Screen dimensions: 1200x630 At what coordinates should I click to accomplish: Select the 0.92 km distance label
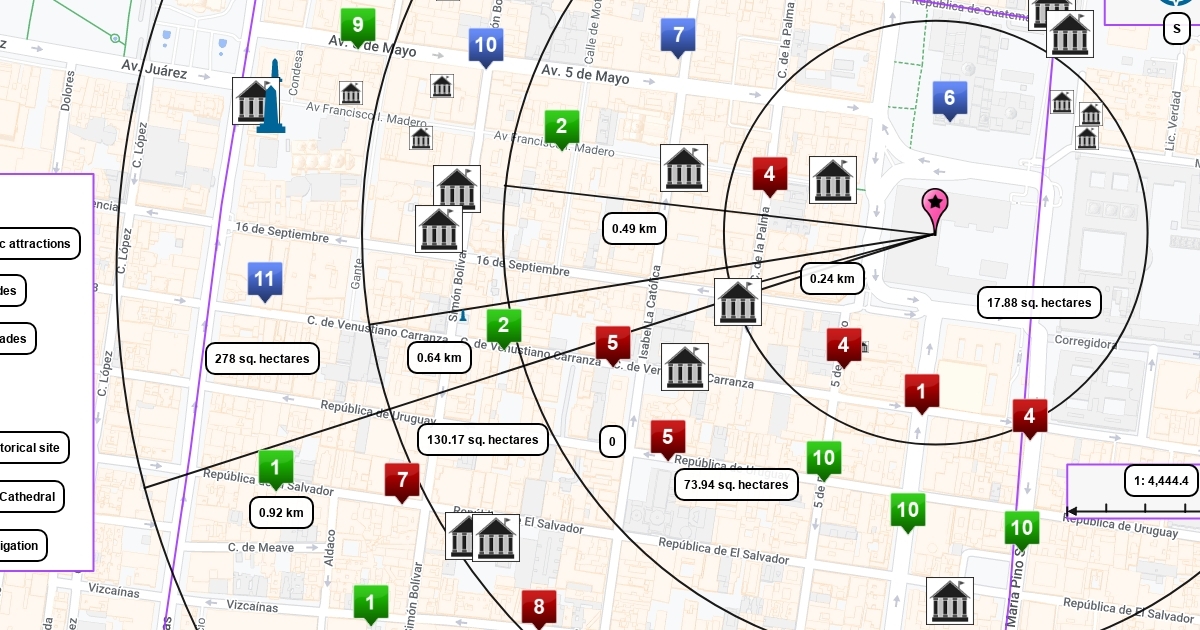point(281,513)
